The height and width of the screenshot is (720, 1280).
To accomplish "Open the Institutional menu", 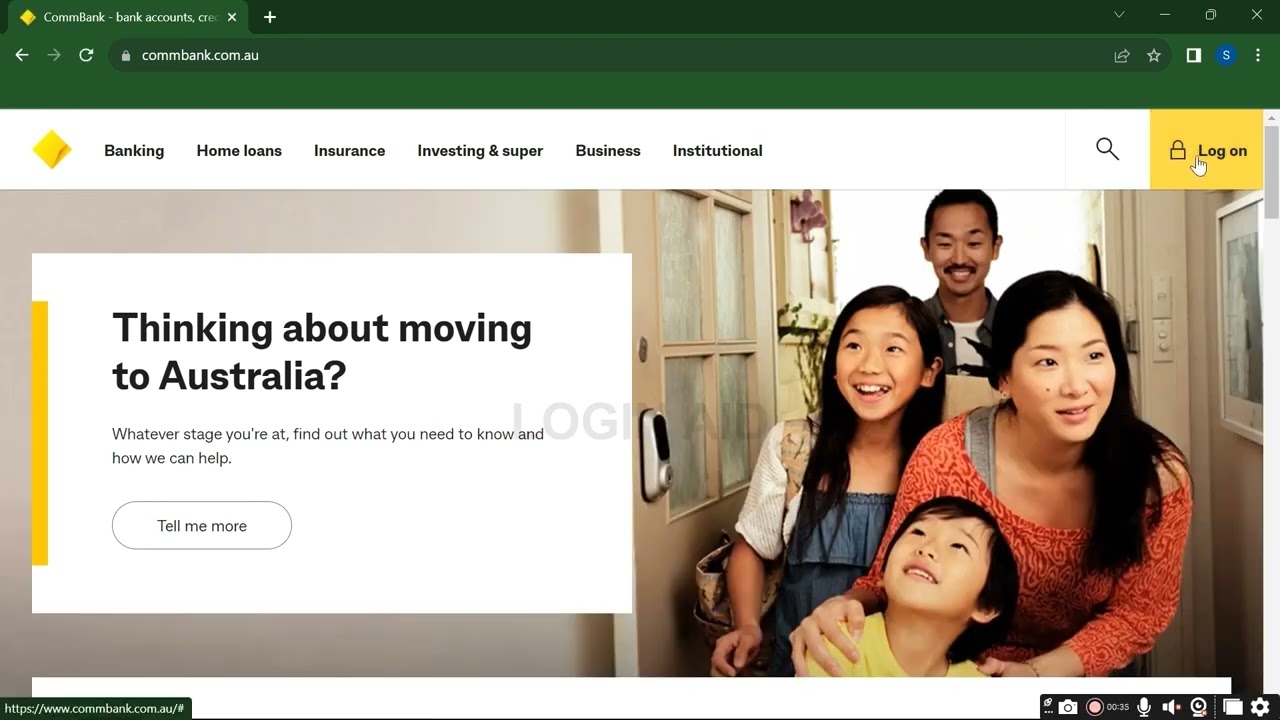I will 717,151.
